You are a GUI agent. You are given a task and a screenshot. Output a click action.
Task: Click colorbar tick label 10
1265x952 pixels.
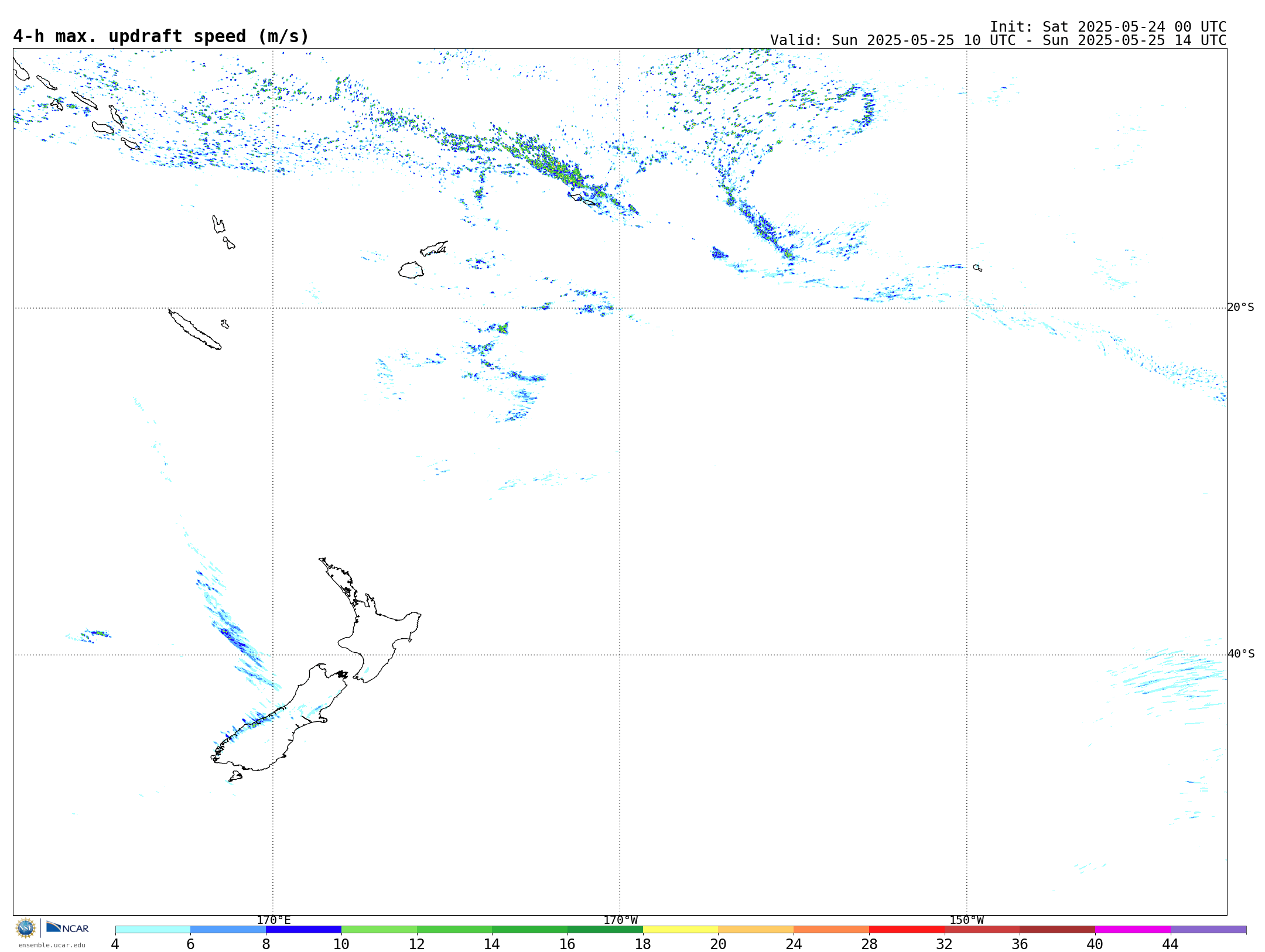(x=341, y=944)
